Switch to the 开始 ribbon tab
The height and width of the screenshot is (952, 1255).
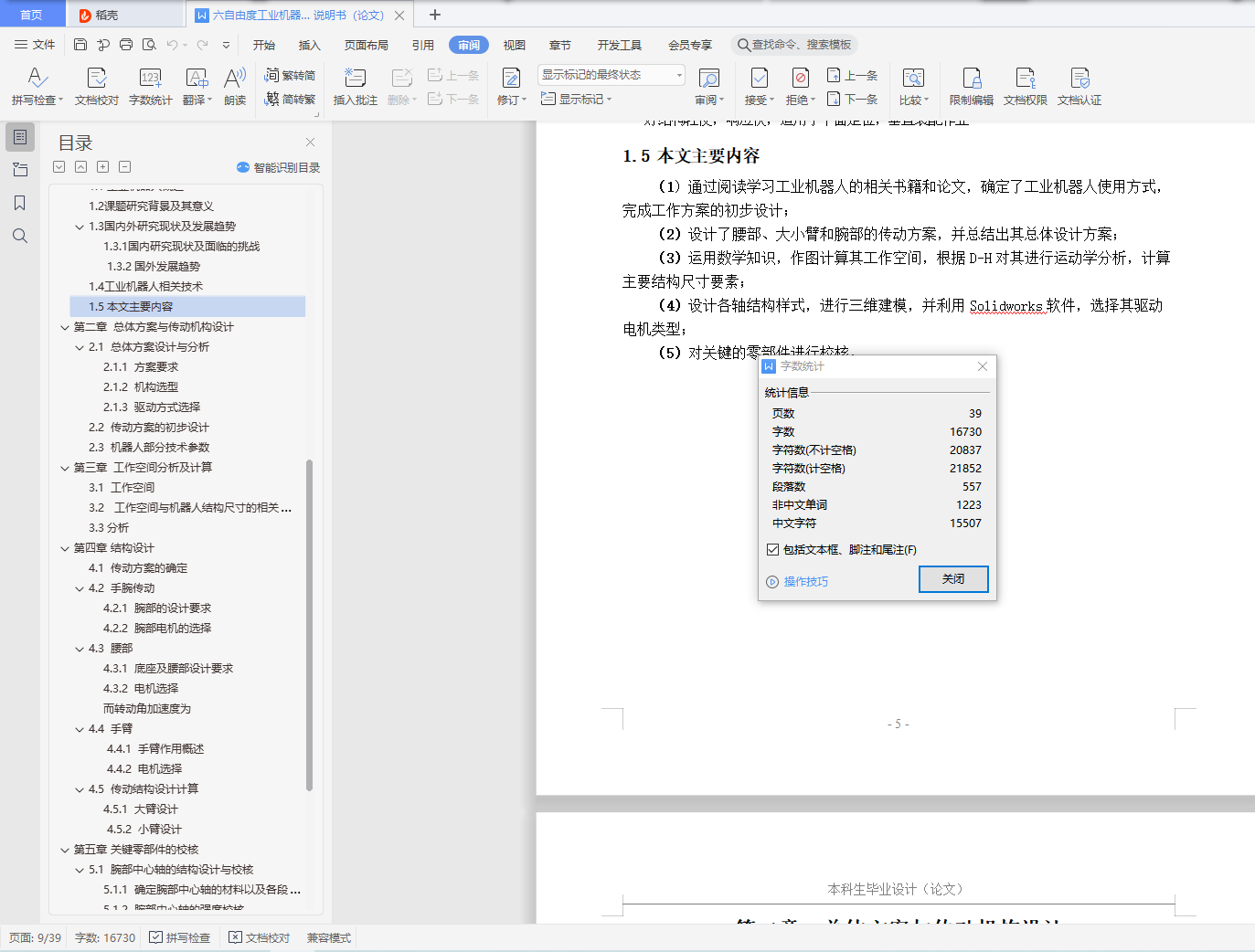pos(264,45)
